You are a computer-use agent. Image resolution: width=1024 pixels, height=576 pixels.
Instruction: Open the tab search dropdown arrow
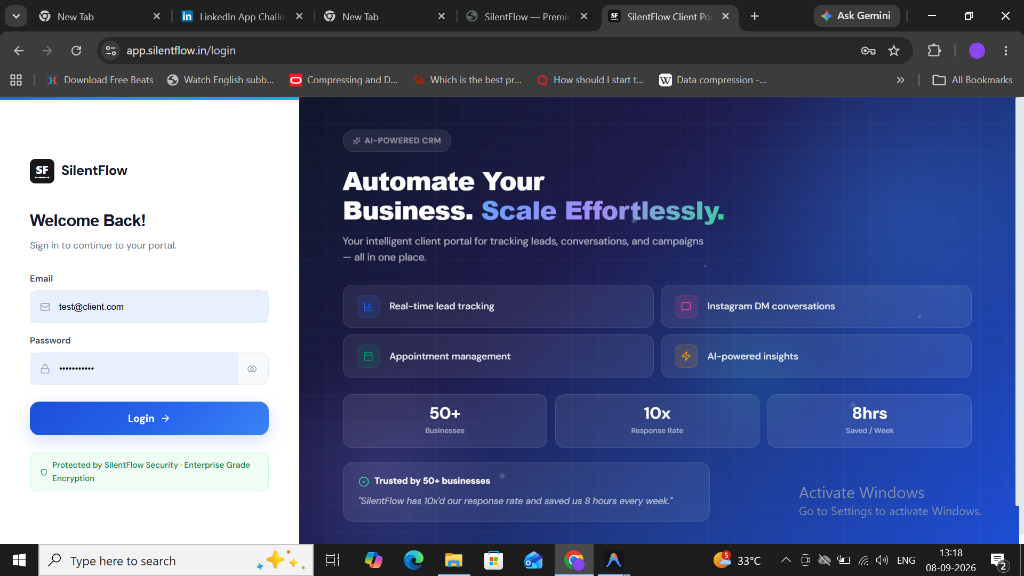tap(16, 16)
